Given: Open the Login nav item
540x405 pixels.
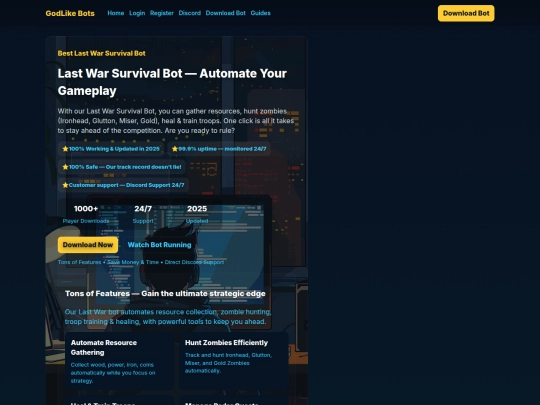Looking at the screenshot, I should [x=137, y=13].
